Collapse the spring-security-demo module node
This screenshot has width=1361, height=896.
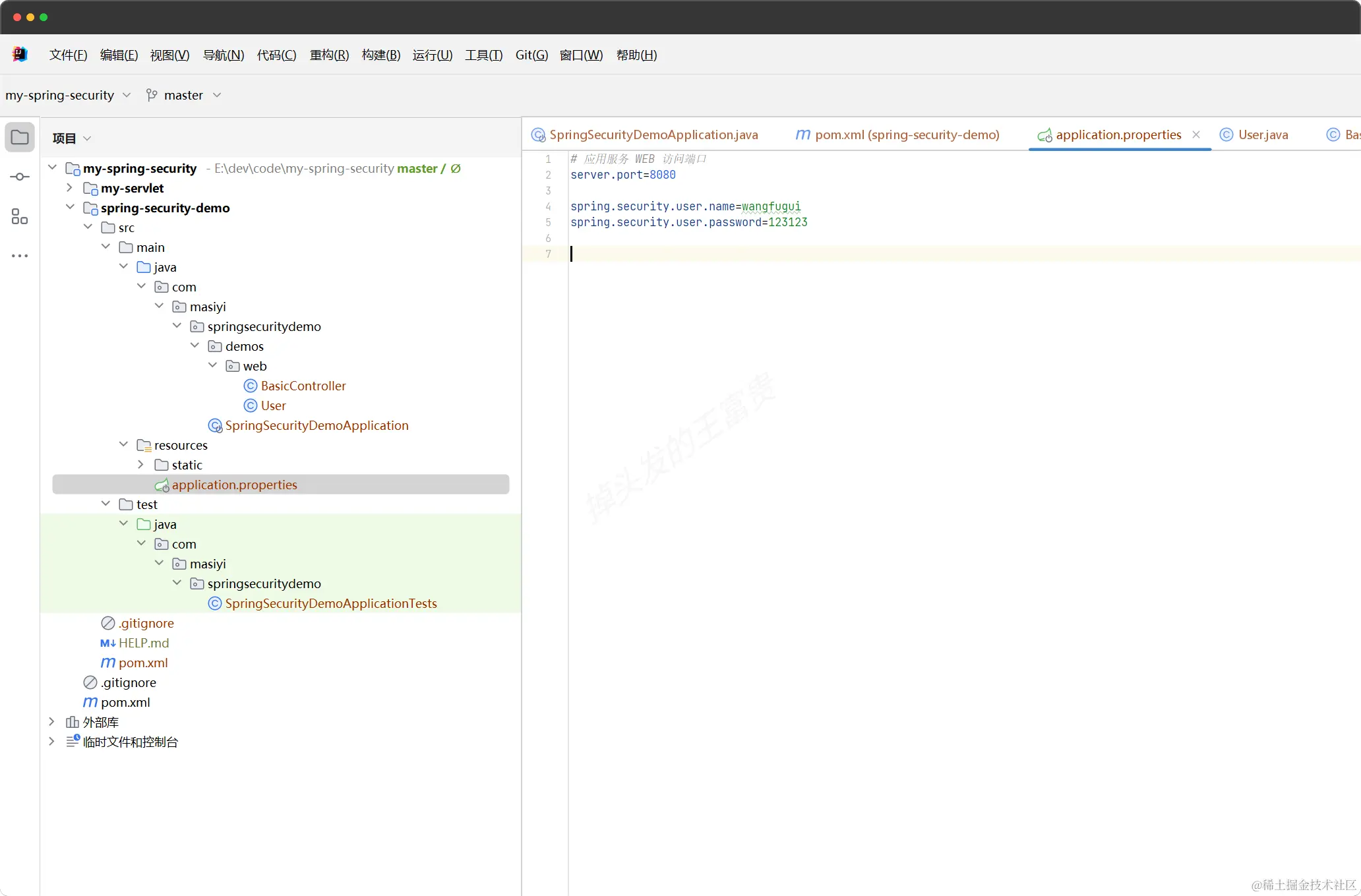pyautogui.click(x=70, y=207)
